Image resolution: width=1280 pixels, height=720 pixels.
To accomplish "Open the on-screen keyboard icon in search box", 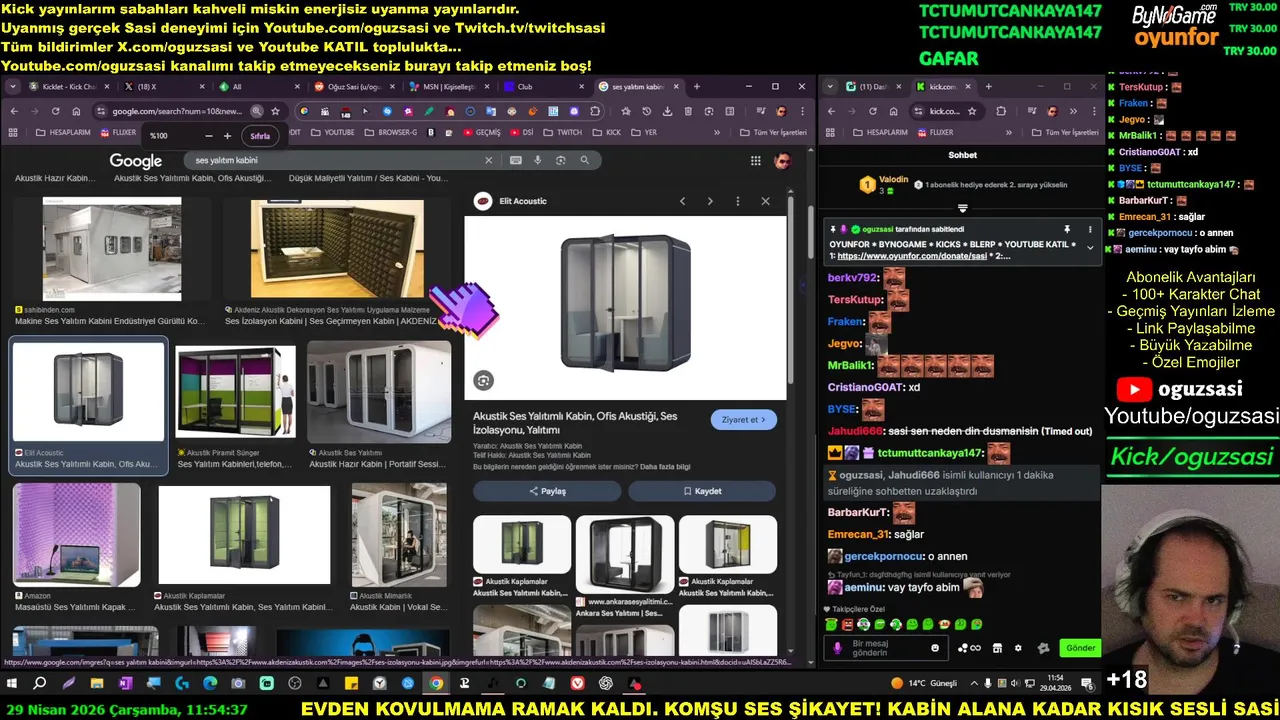I will (516, 160).
